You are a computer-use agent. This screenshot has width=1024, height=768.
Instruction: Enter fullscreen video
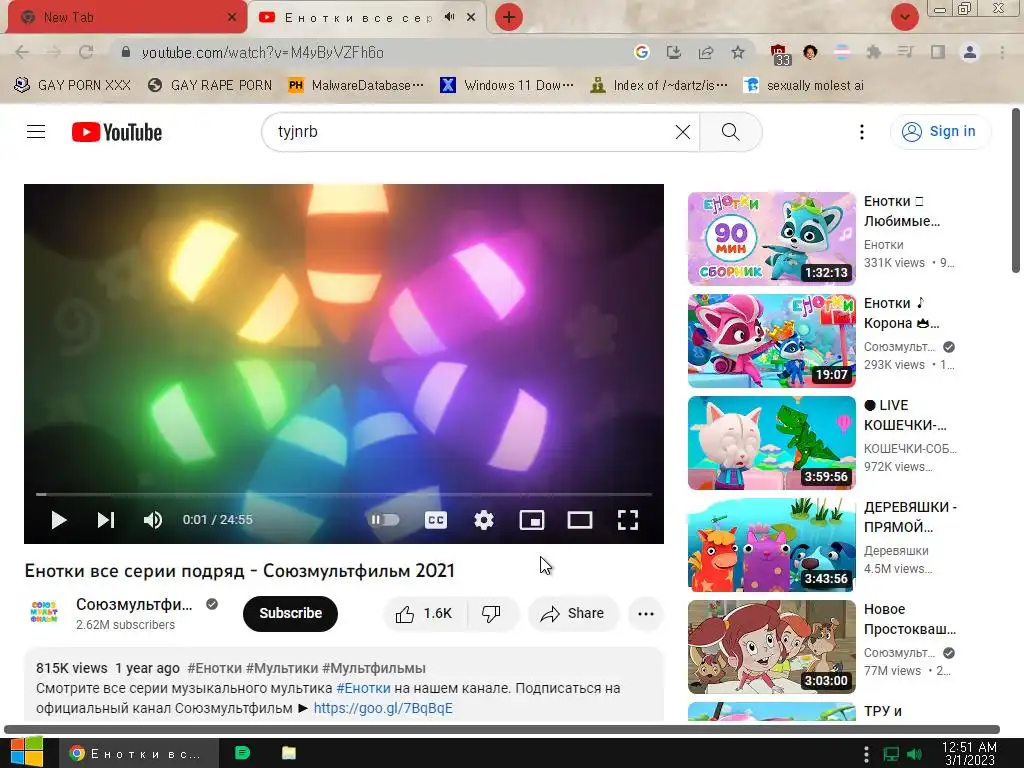[x=628, y=520]
